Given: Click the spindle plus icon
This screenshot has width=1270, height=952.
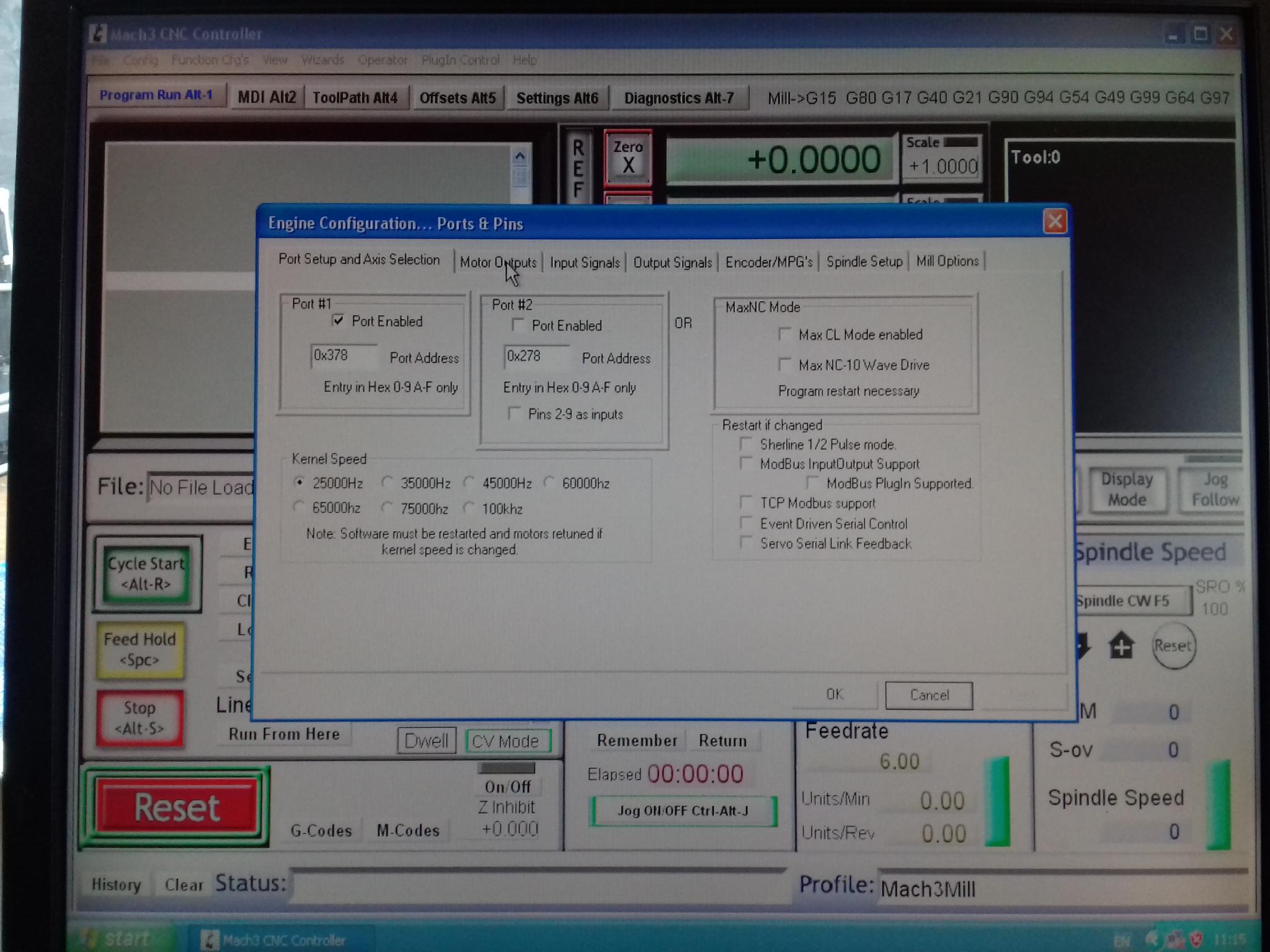Looking at the screenshot, I should 1121,646.
